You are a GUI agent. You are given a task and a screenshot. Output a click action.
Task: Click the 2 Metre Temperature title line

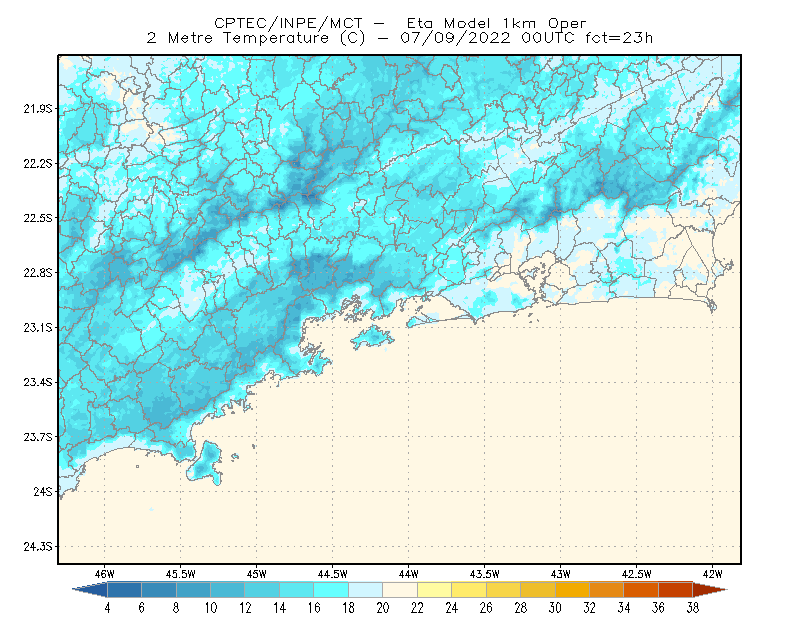pos(399,38)
